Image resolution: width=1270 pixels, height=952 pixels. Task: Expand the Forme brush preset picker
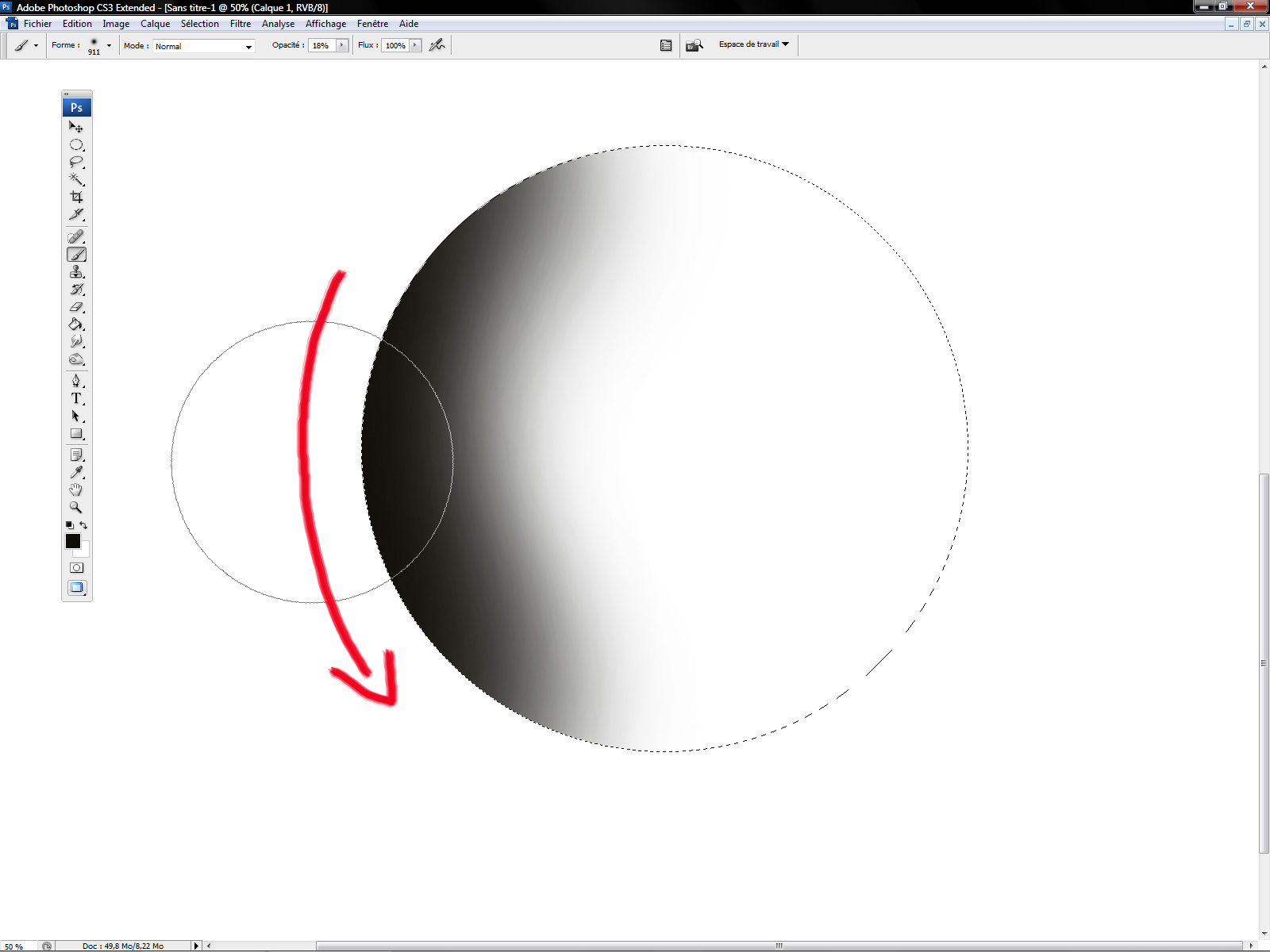[109, 45]
